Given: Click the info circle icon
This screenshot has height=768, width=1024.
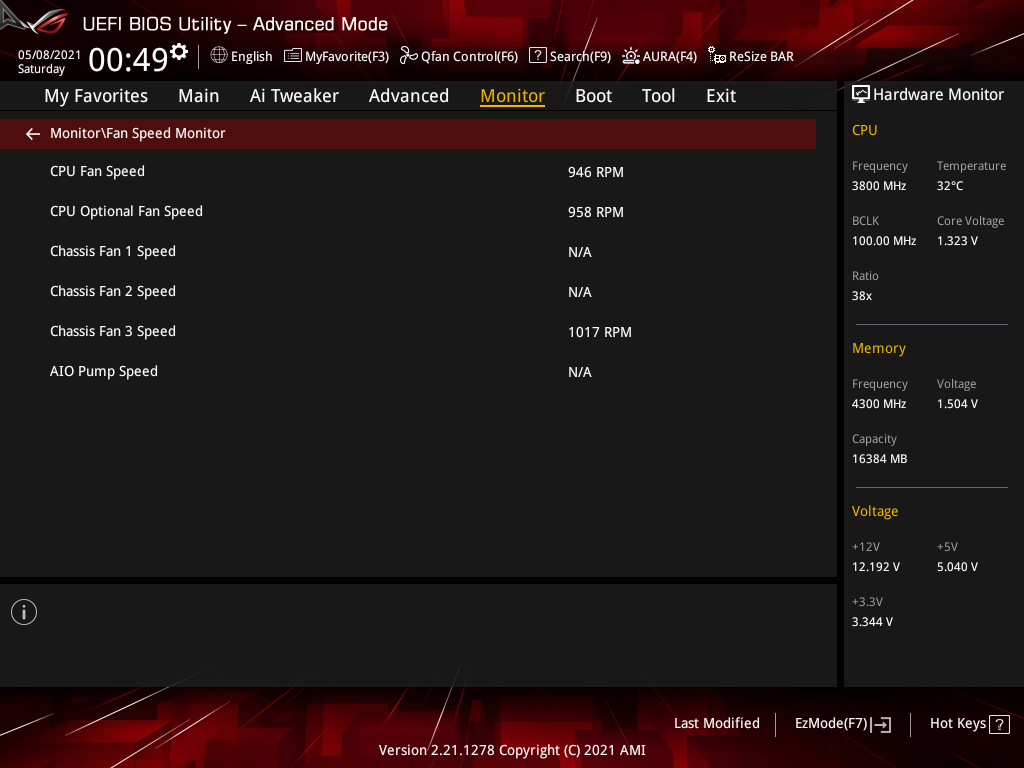Looking at the screenshot, I should pos(24,612).
